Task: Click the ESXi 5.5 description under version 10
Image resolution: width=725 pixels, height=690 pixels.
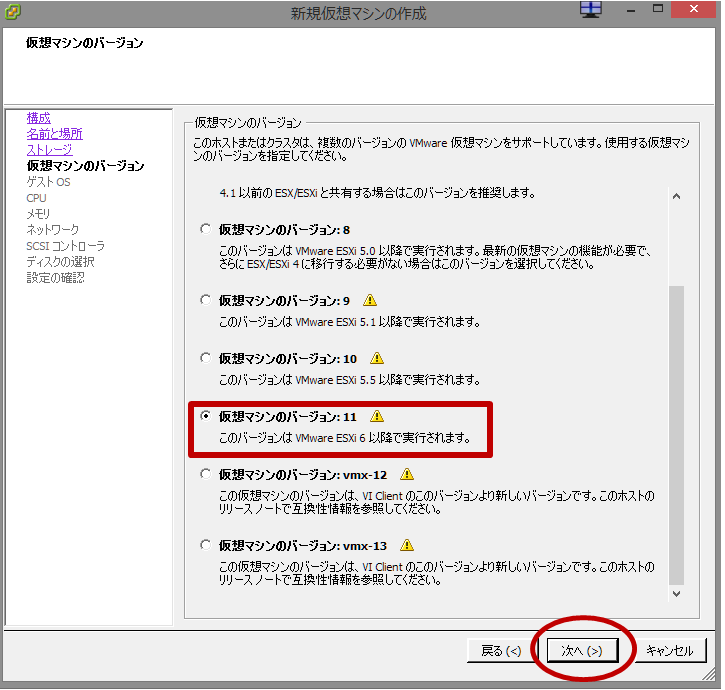Action: 350,380
